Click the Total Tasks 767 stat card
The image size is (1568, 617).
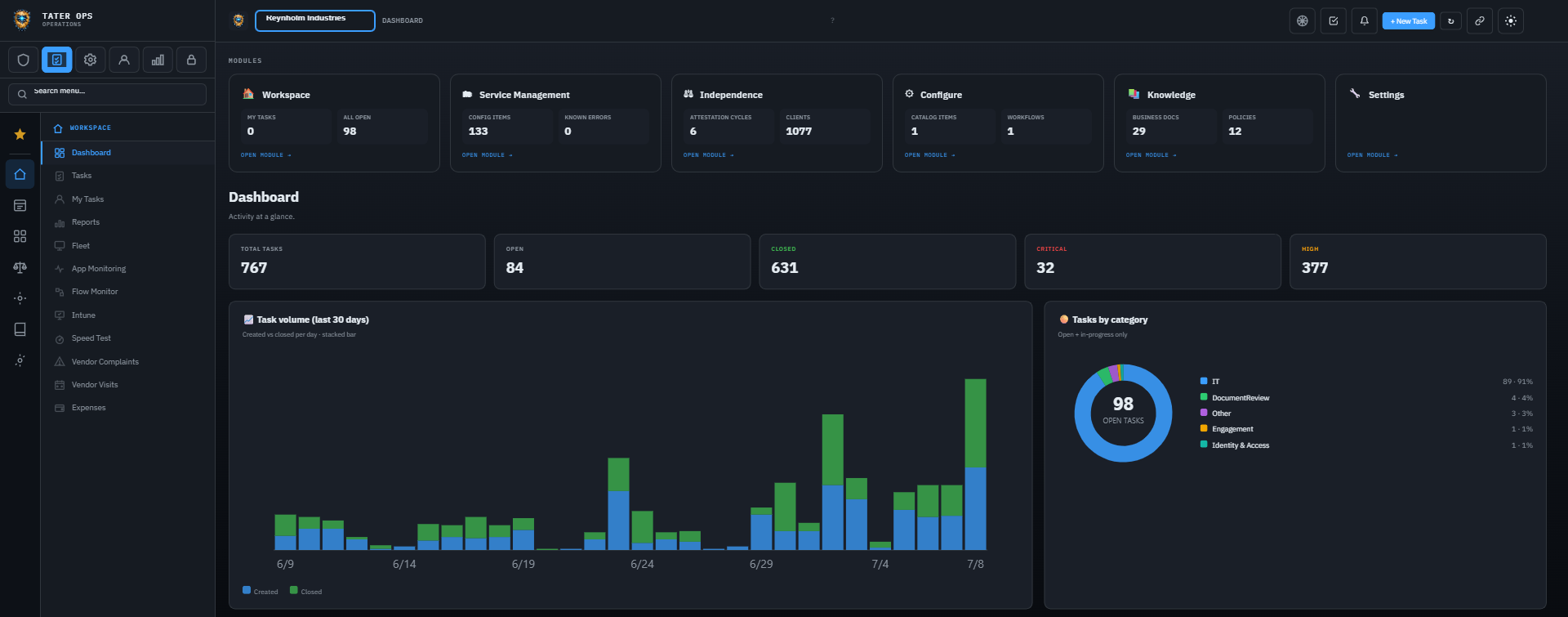tap(357, 262)
